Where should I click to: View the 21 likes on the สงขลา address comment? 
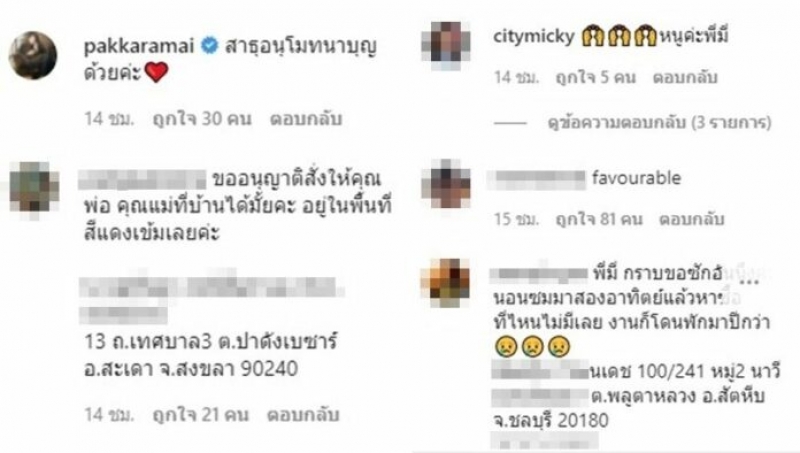point(201,414)
